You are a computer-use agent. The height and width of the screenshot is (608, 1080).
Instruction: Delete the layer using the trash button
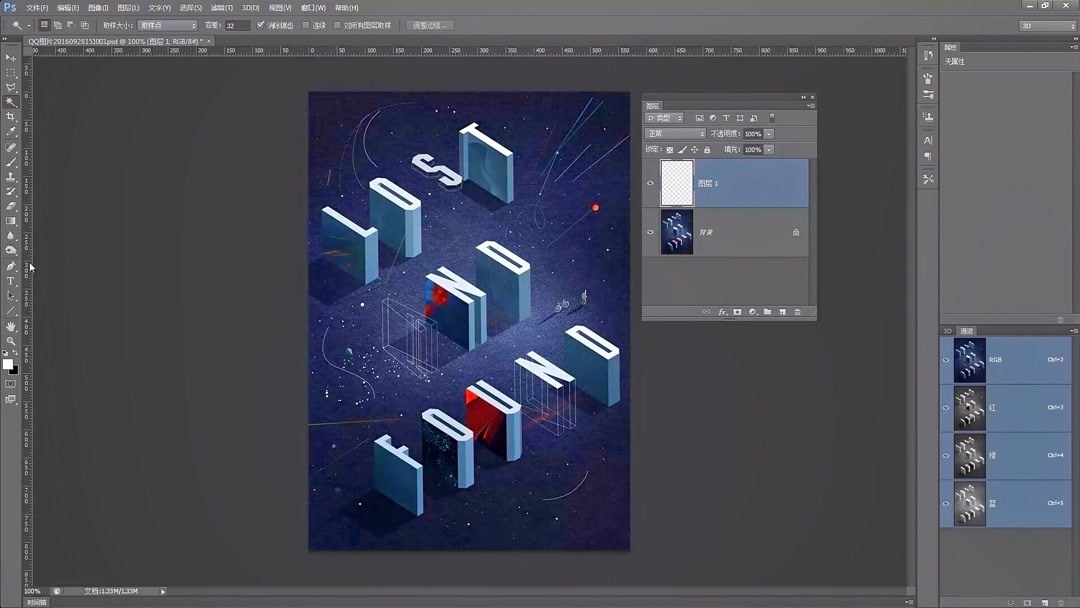pyautogui.click(x=798, y=313)
